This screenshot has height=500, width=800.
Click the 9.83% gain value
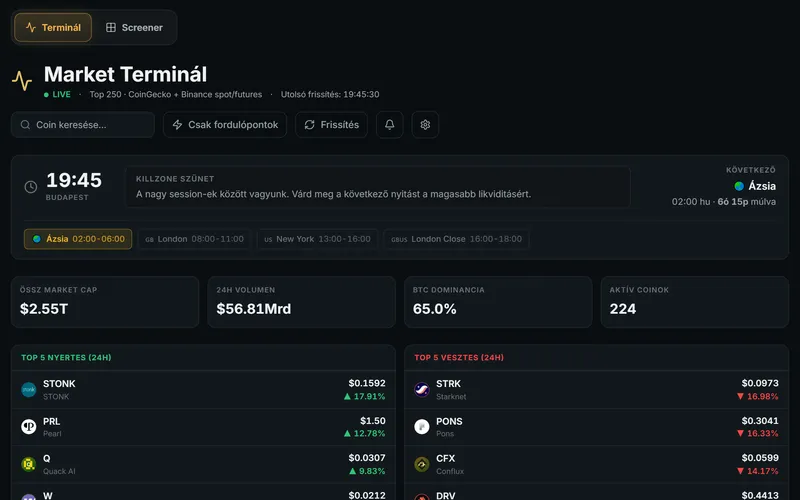pyautogui.click(x=367, y=471)
